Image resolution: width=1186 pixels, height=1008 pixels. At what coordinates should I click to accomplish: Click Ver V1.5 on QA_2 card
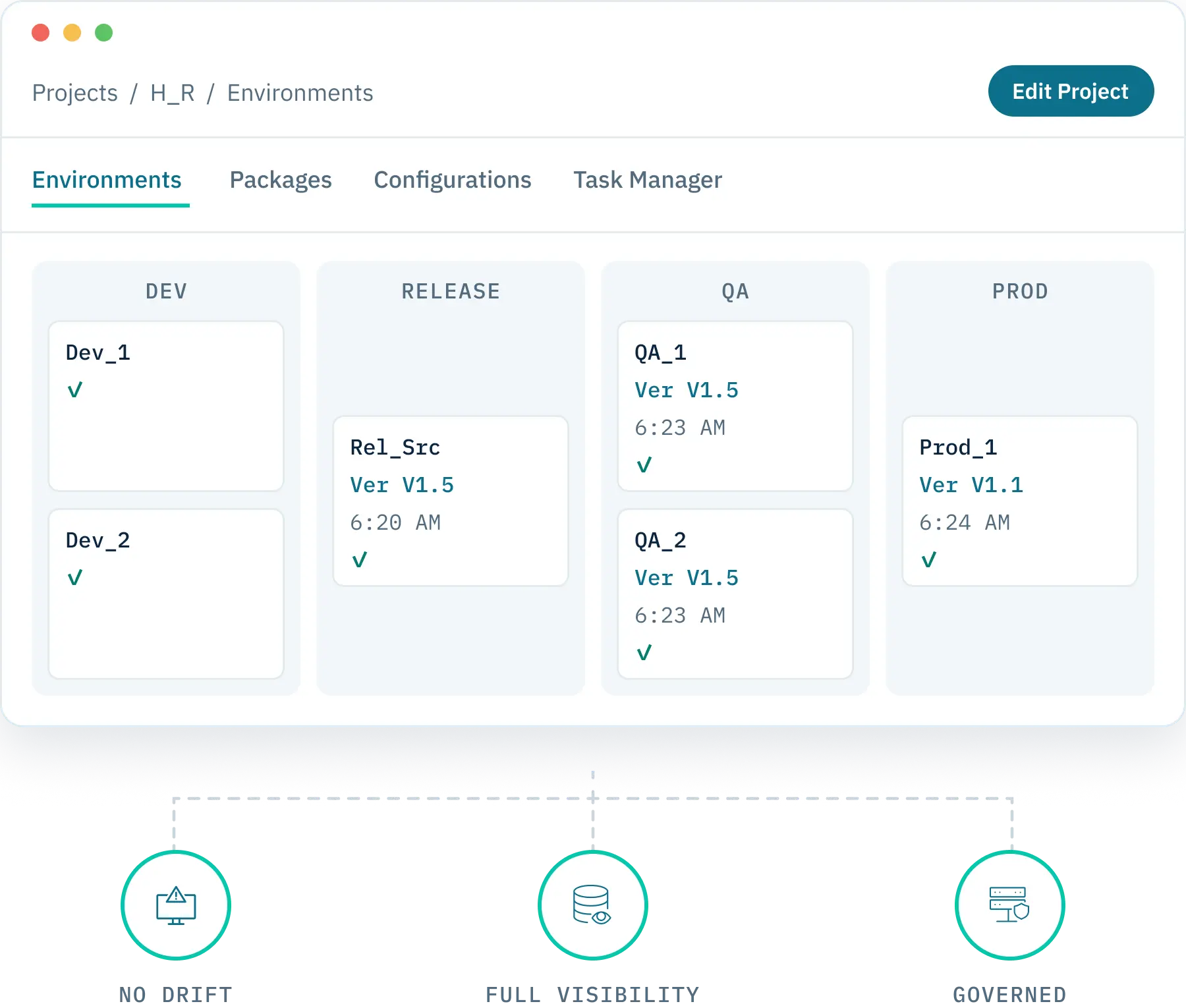tap(687, 578)
